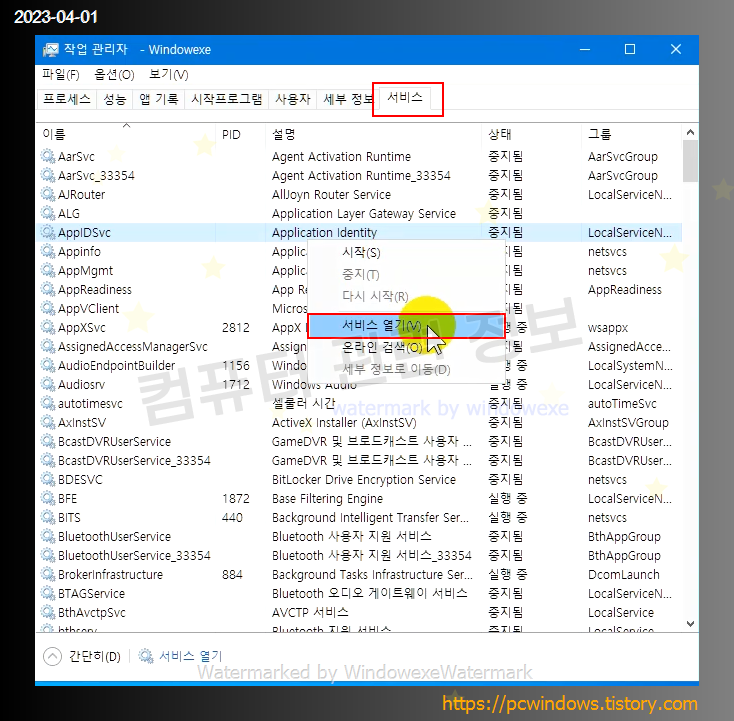Click the icon beside BTAGService
Image resolution: width=734 pixels, height=721 pixels.
coord(48,593)
